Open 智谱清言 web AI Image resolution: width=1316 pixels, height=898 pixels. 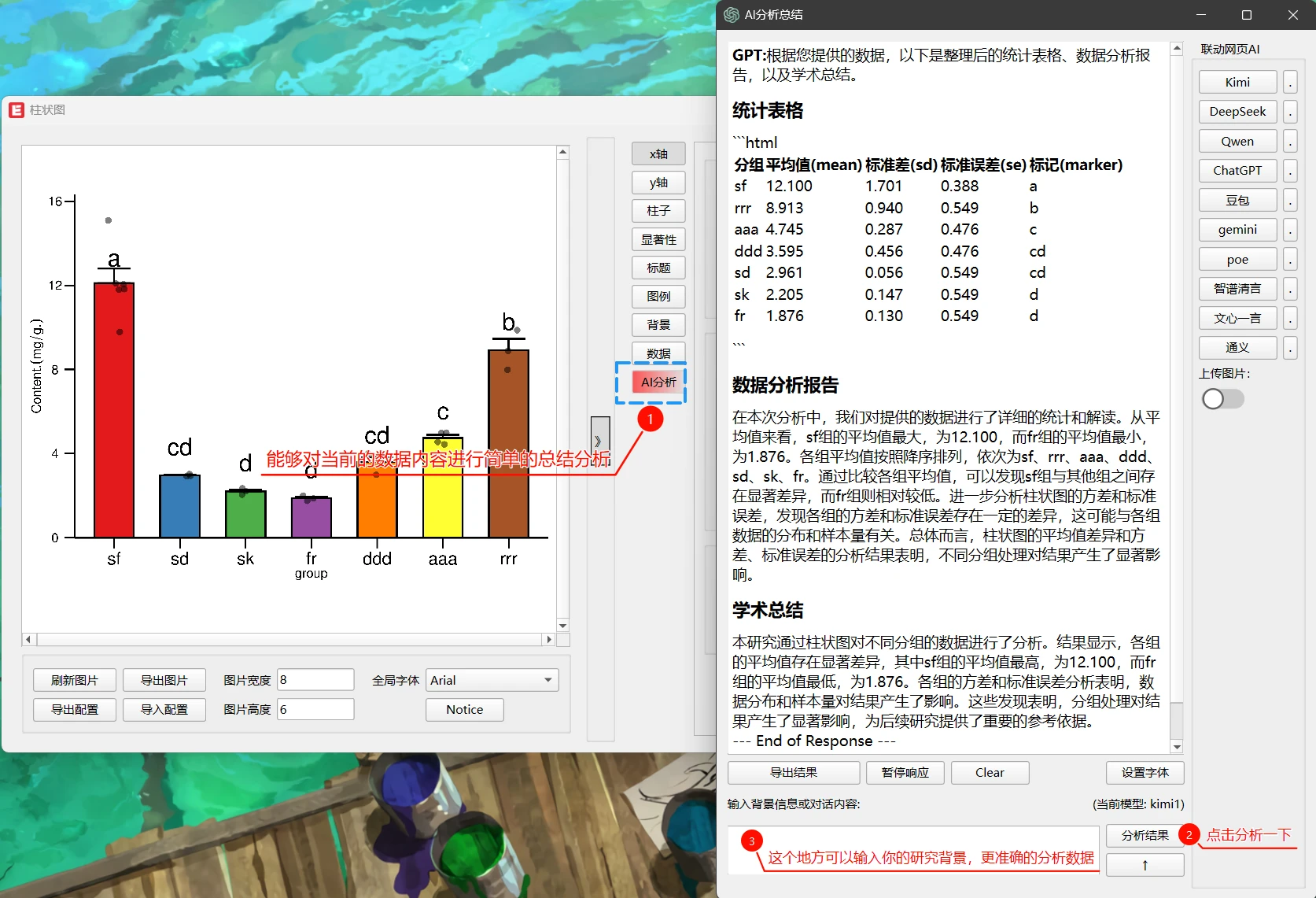(1237, 289)
